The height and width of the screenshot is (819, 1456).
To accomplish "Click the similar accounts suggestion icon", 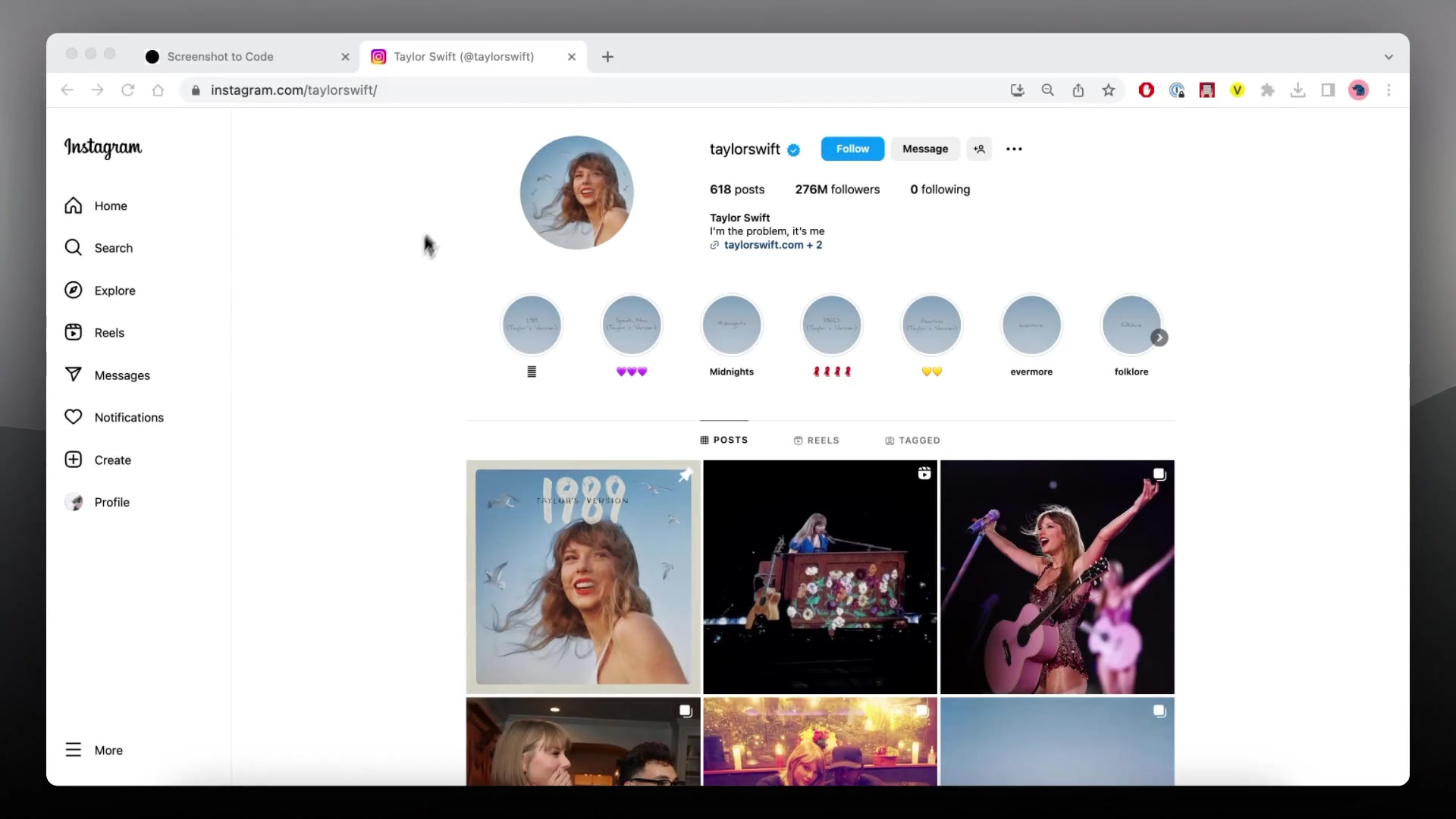I will (x=979, y=149).
